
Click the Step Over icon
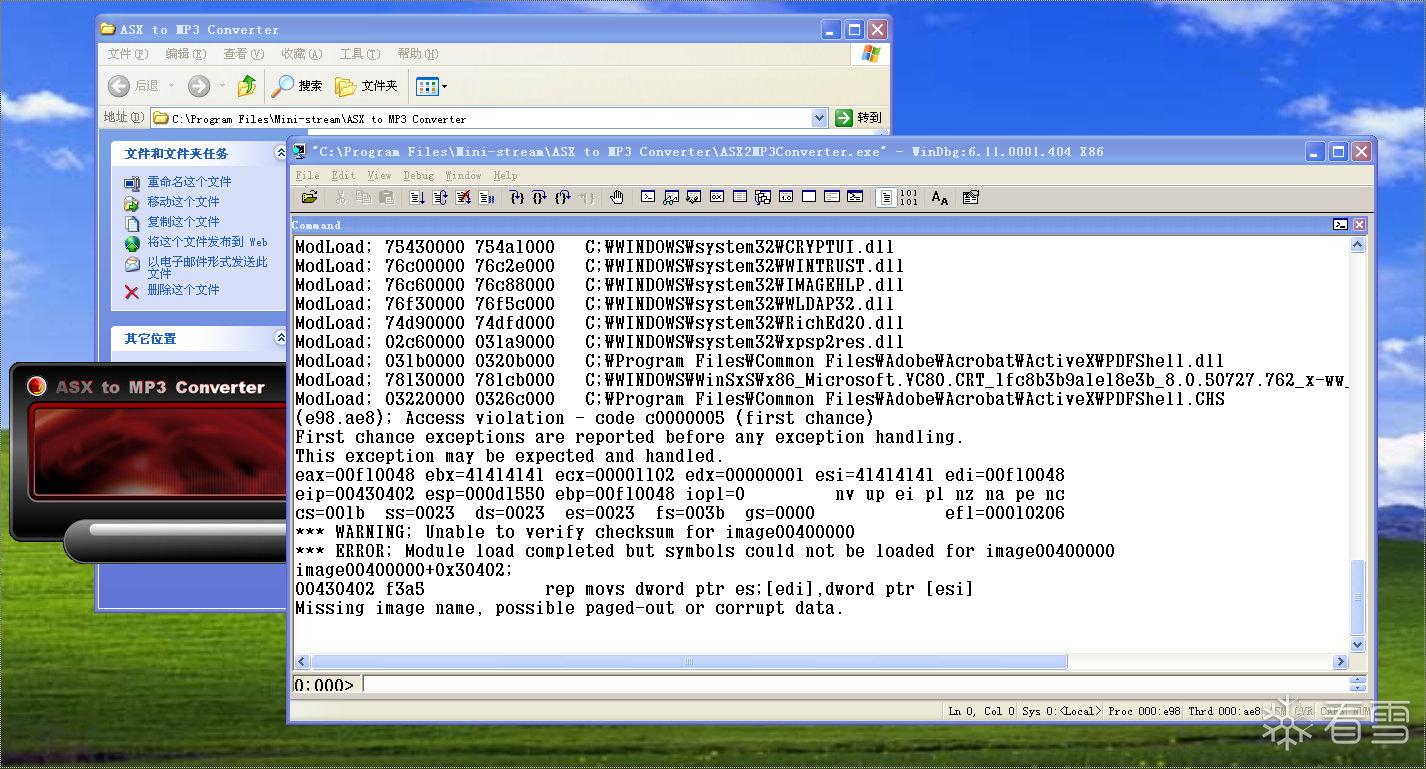coord(539,197)
